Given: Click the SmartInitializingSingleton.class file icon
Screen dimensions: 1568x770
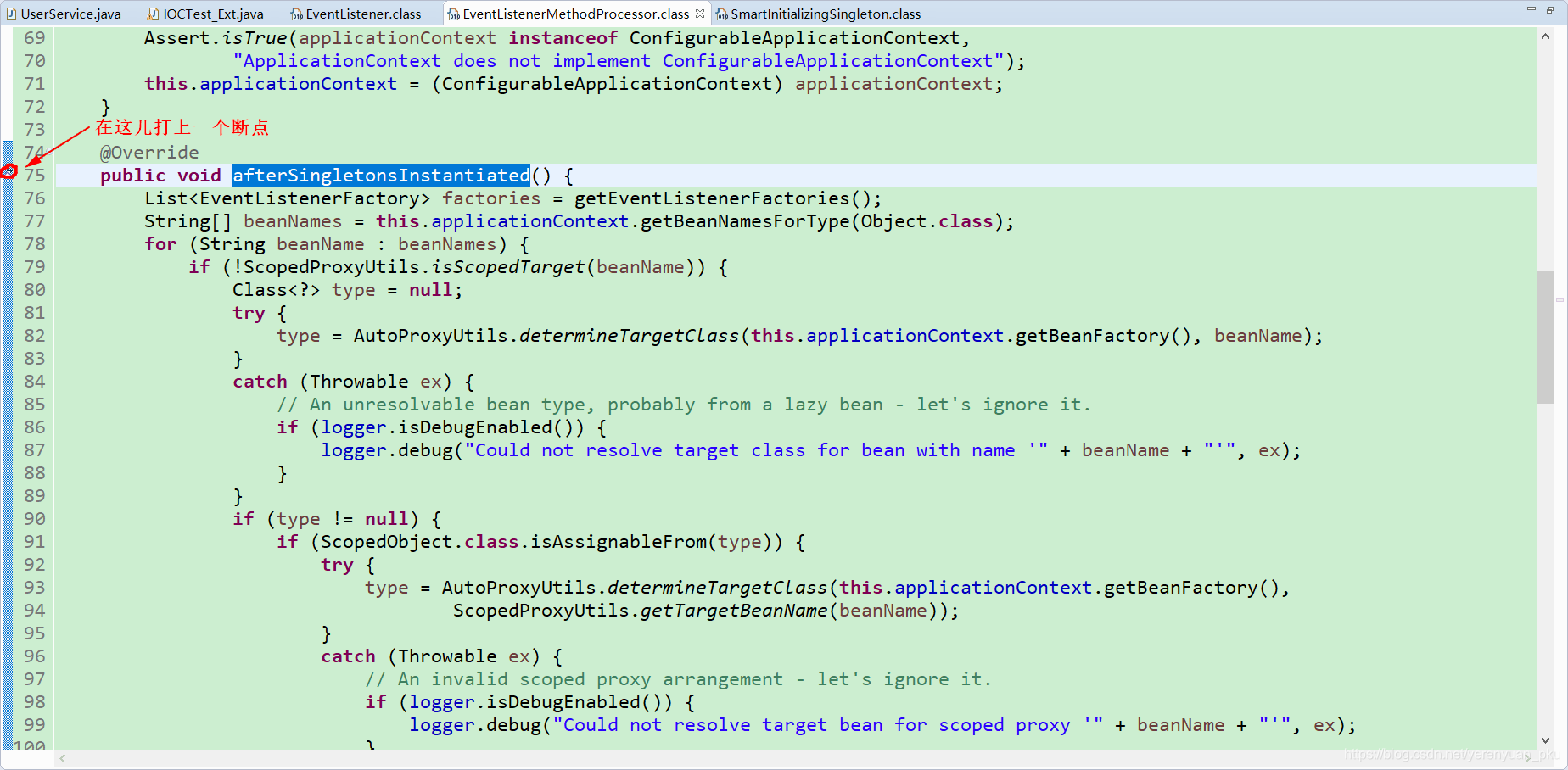Looking at the screenshot, I should [x=722, y=14].
